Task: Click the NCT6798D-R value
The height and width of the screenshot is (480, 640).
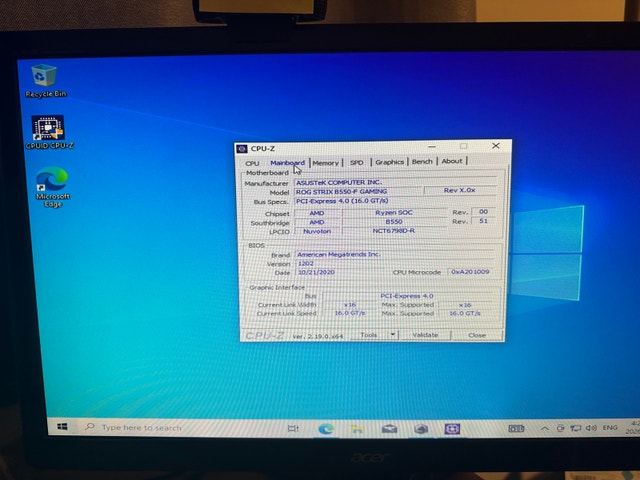Action: coord(394,231)
